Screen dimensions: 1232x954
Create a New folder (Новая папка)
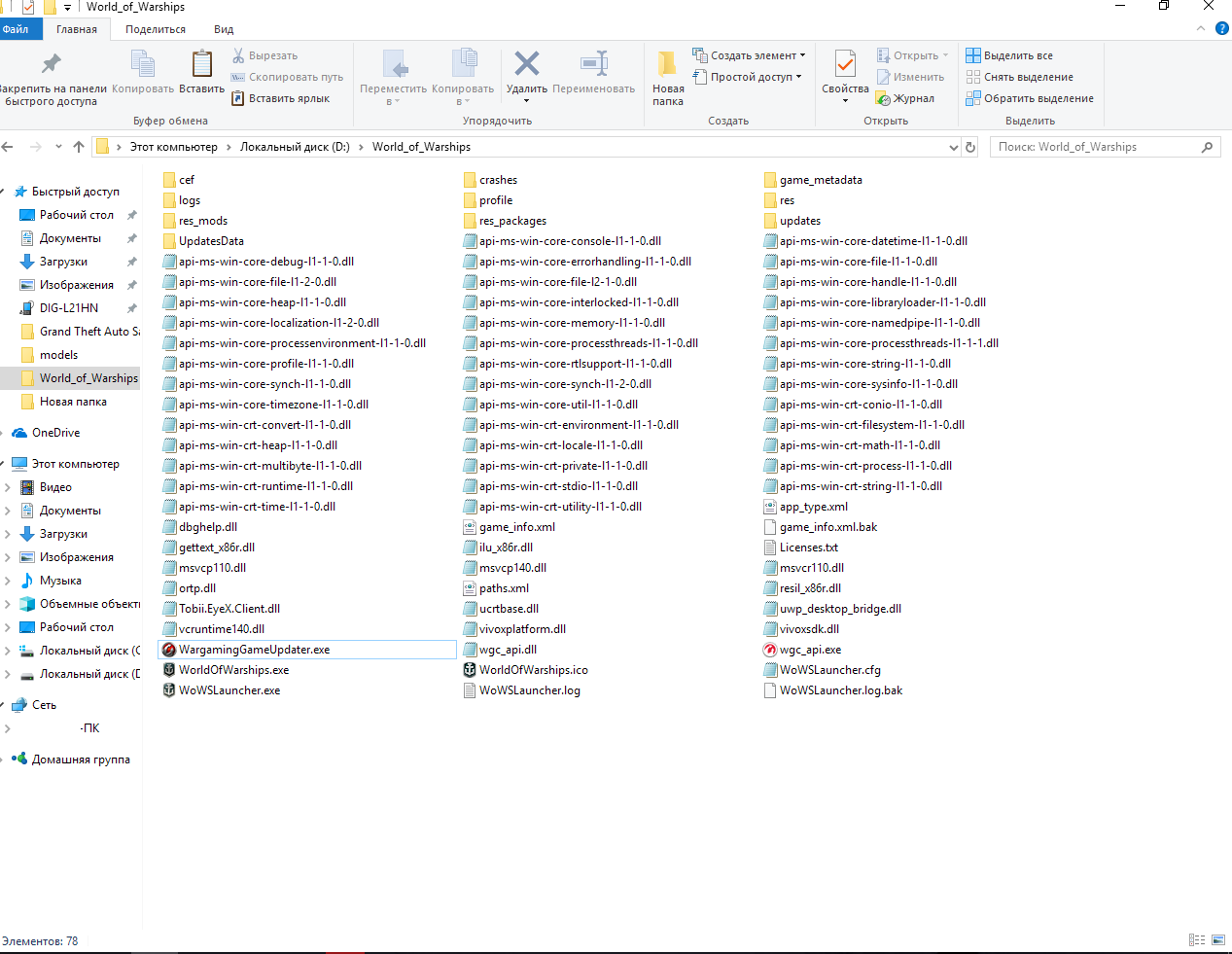(668, 78)
